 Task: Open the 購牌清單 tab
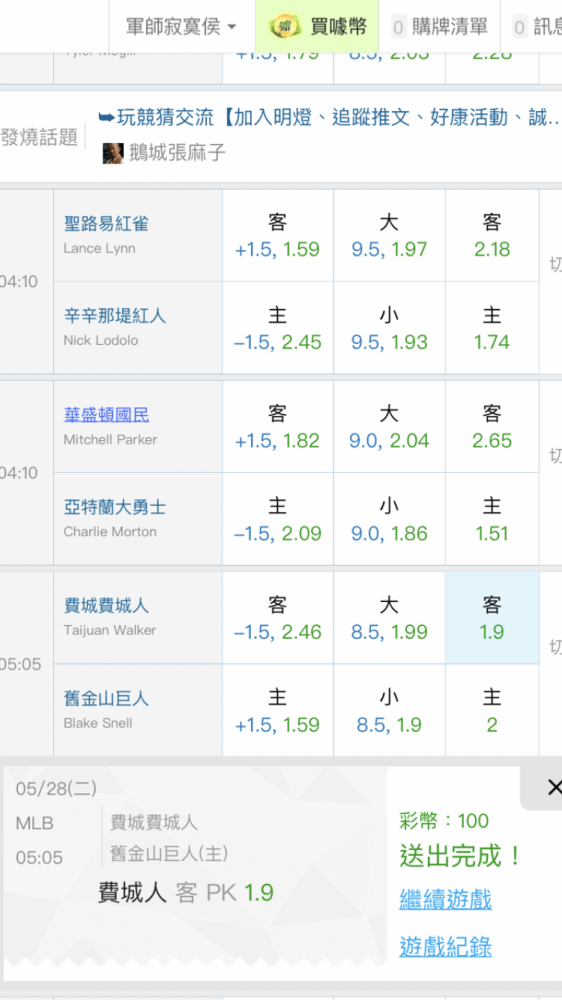pyautogui.click(x=440, y=26)
